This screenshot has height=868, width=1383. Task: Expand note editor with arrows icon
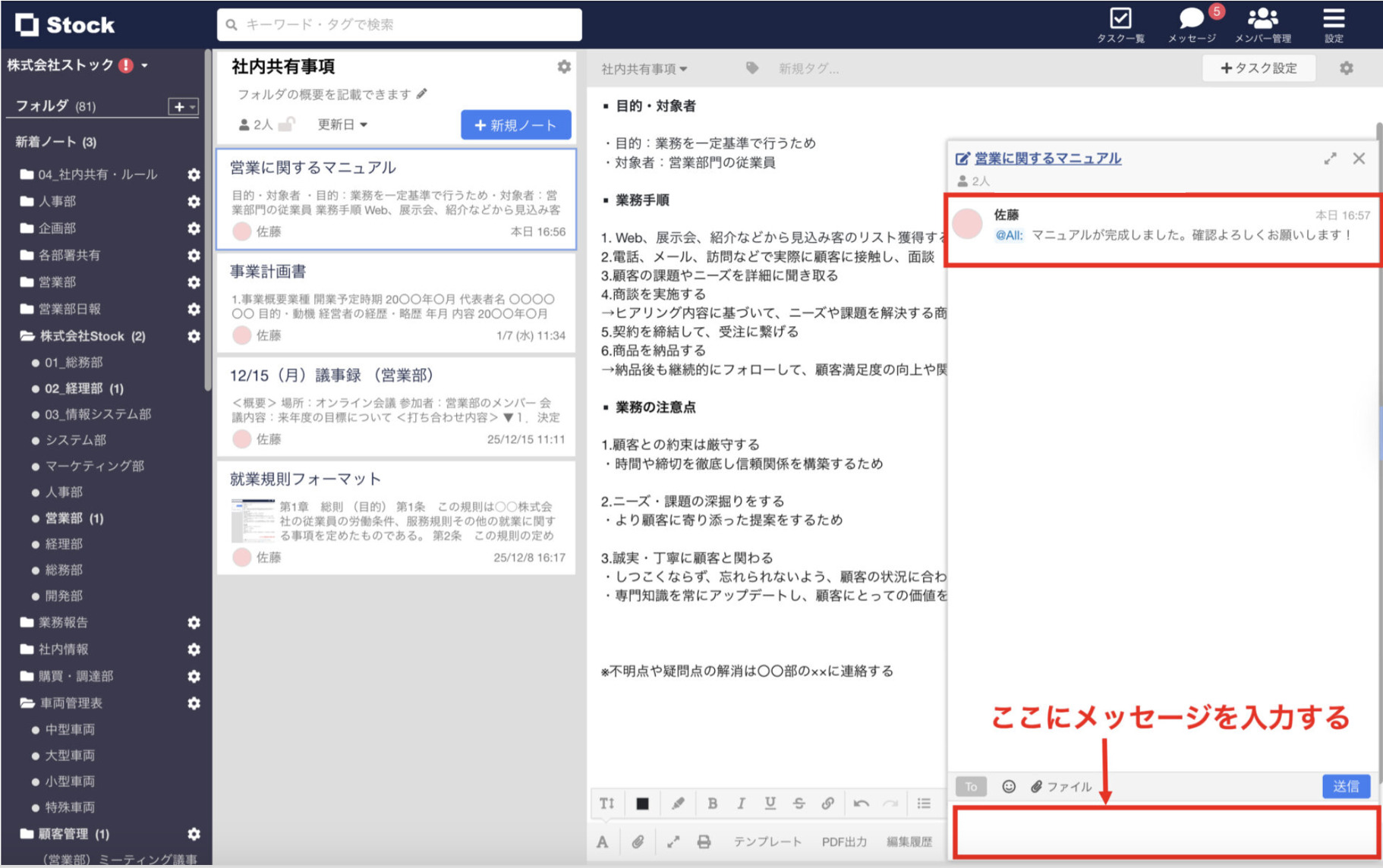(673, 841)
